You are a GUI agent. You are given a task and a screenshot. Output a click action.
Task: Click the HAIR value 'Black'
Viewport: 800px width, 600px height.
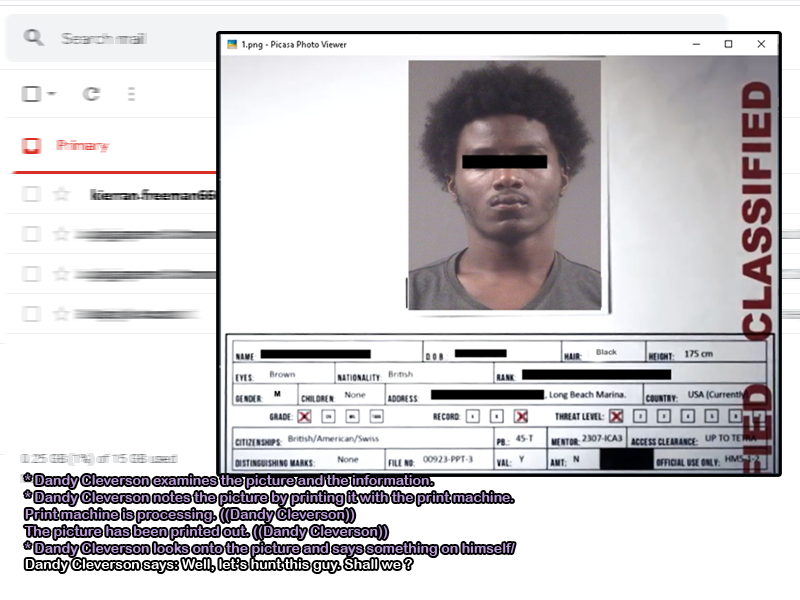click(x=606, y=353)
